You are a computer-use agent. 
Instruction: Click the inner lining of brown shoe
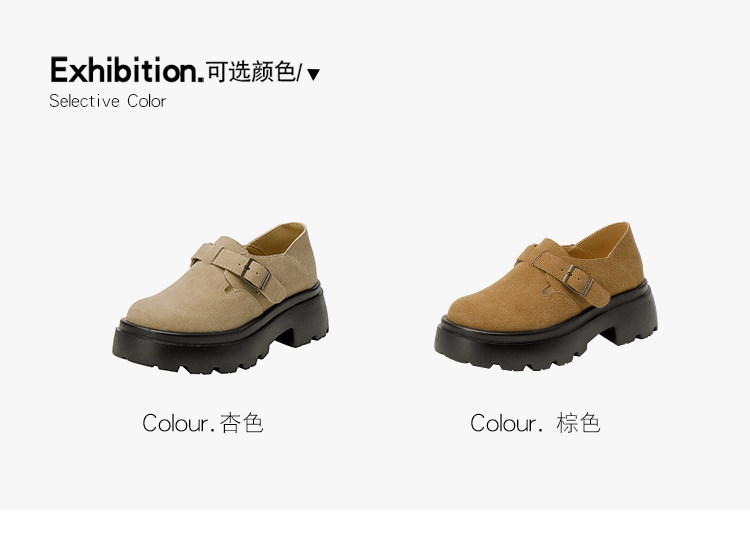click(x=600, y=242)
